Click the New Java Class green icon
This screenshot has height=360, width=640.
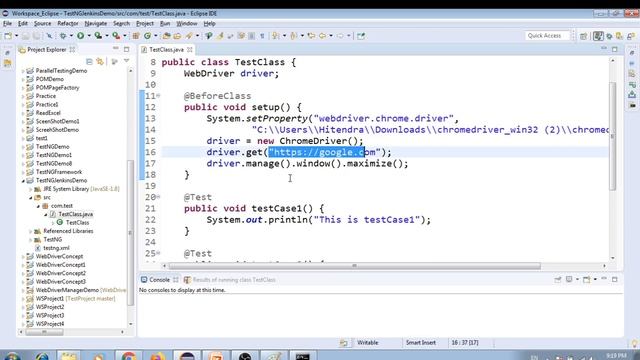pos(147,36)
